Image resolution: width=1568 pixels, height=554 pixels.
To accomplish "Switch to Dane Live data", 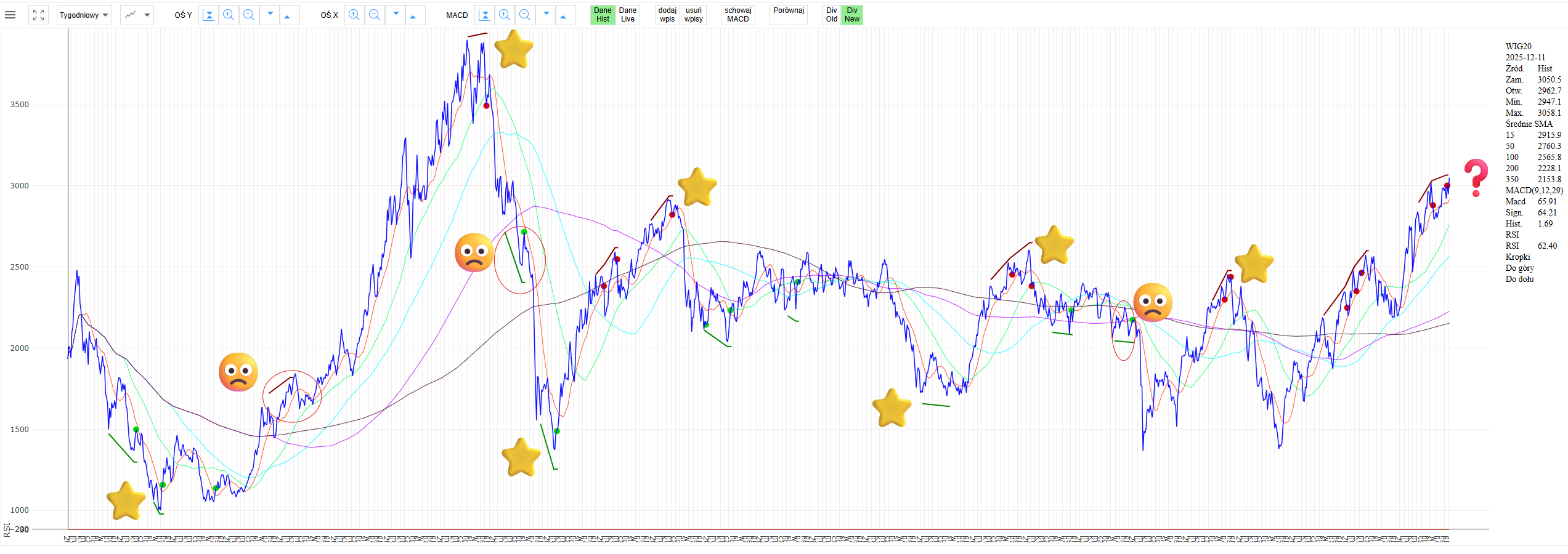I will [627, 15].
